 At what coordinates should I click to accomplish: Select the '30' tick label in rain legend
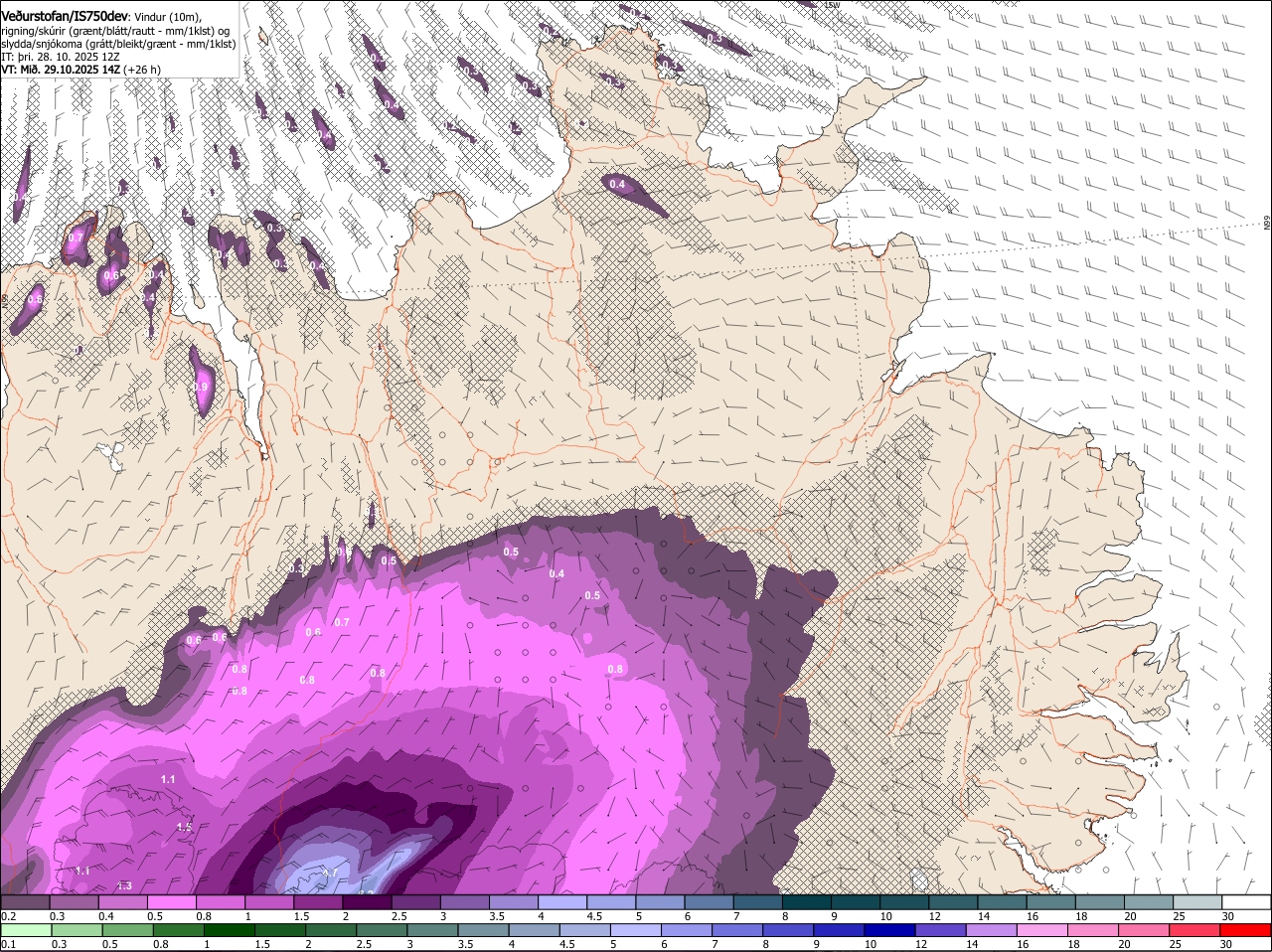[x=1226, y=944]
